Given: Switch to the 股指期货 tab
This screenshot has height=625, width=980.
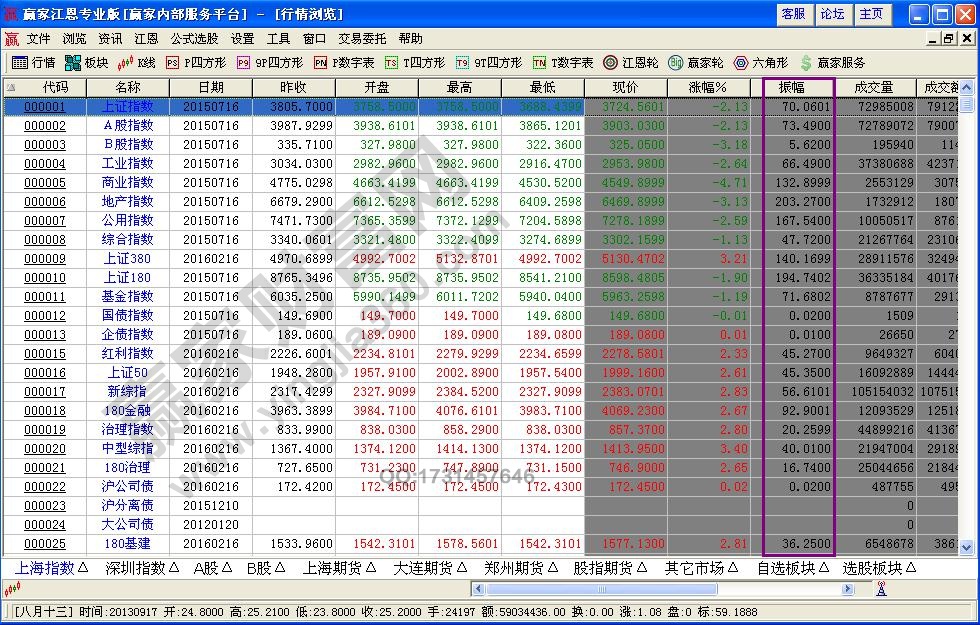Looking at the screenshot, I should pos(604,565).
